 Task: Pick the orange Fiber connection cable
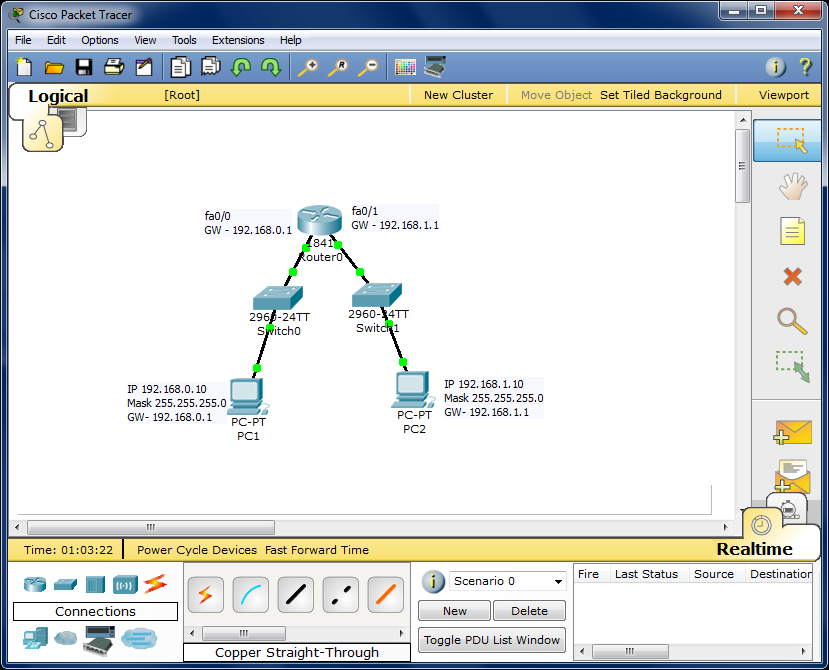(385, 594)
